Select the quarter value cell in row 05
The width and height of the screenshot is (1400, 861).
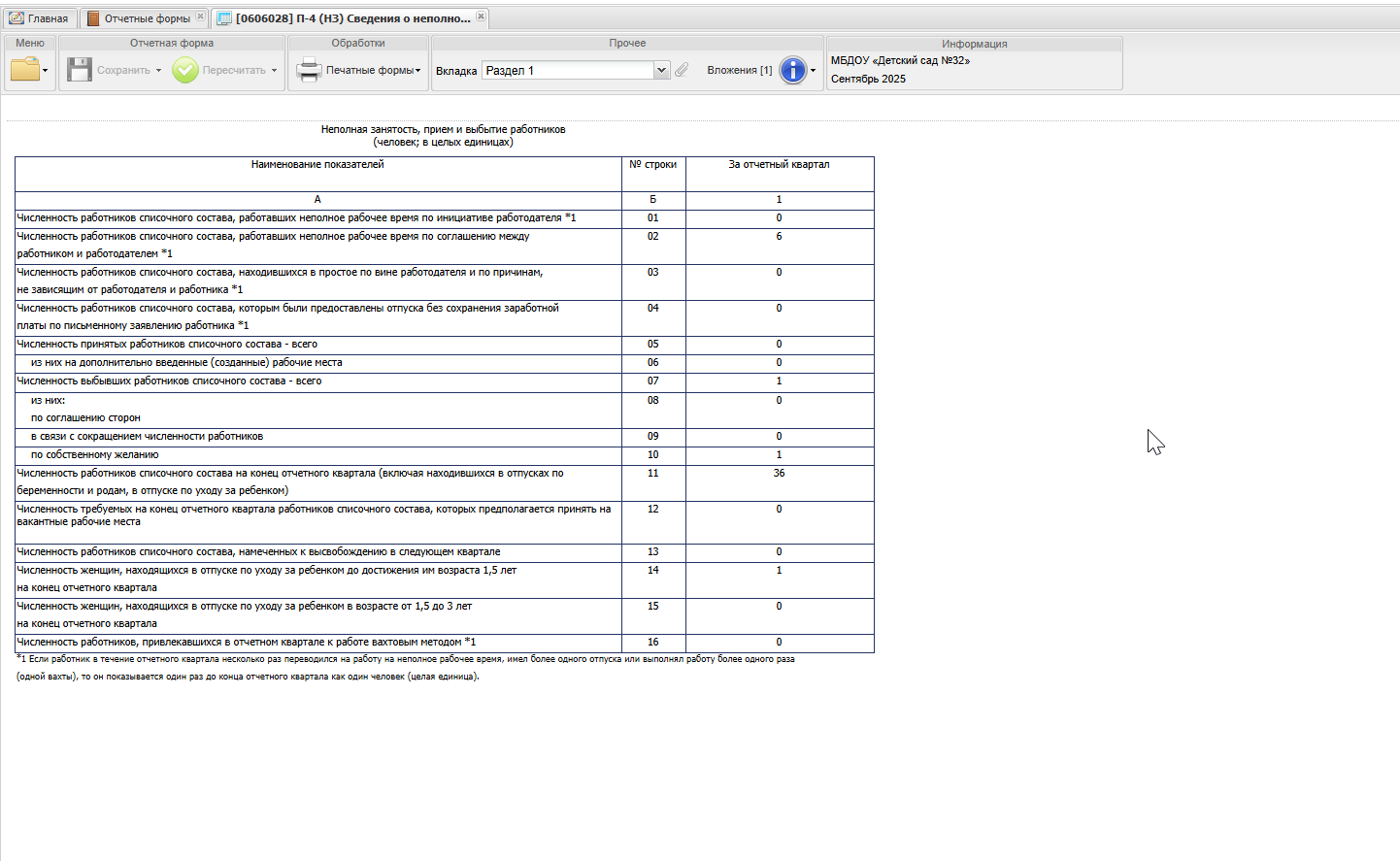coord(780,346)
